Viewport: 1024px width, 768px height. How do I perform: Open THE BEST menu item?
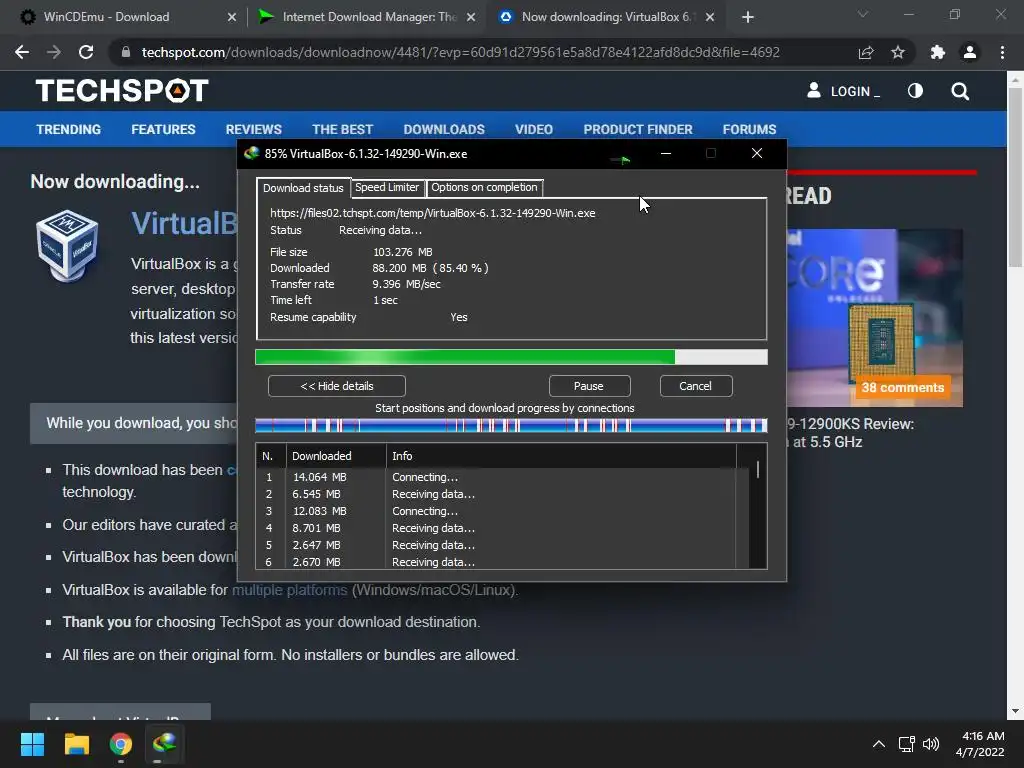pyautogui.click(x=342, y=129)
